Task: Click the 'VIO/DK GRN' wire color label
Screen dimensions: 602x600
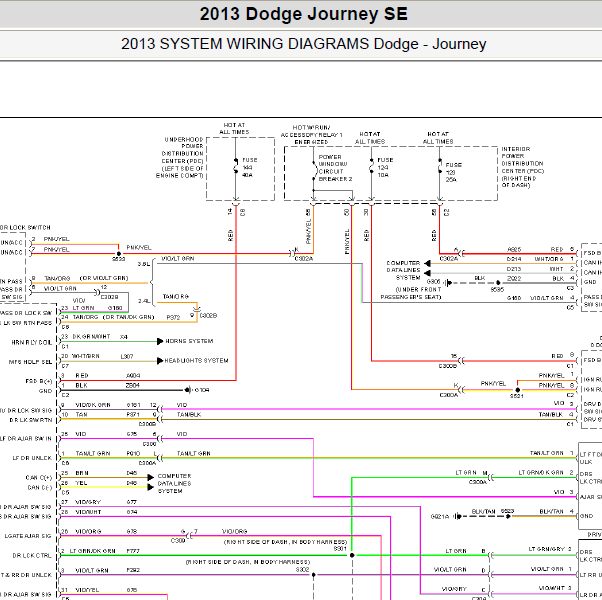Action: coord(93,405)
